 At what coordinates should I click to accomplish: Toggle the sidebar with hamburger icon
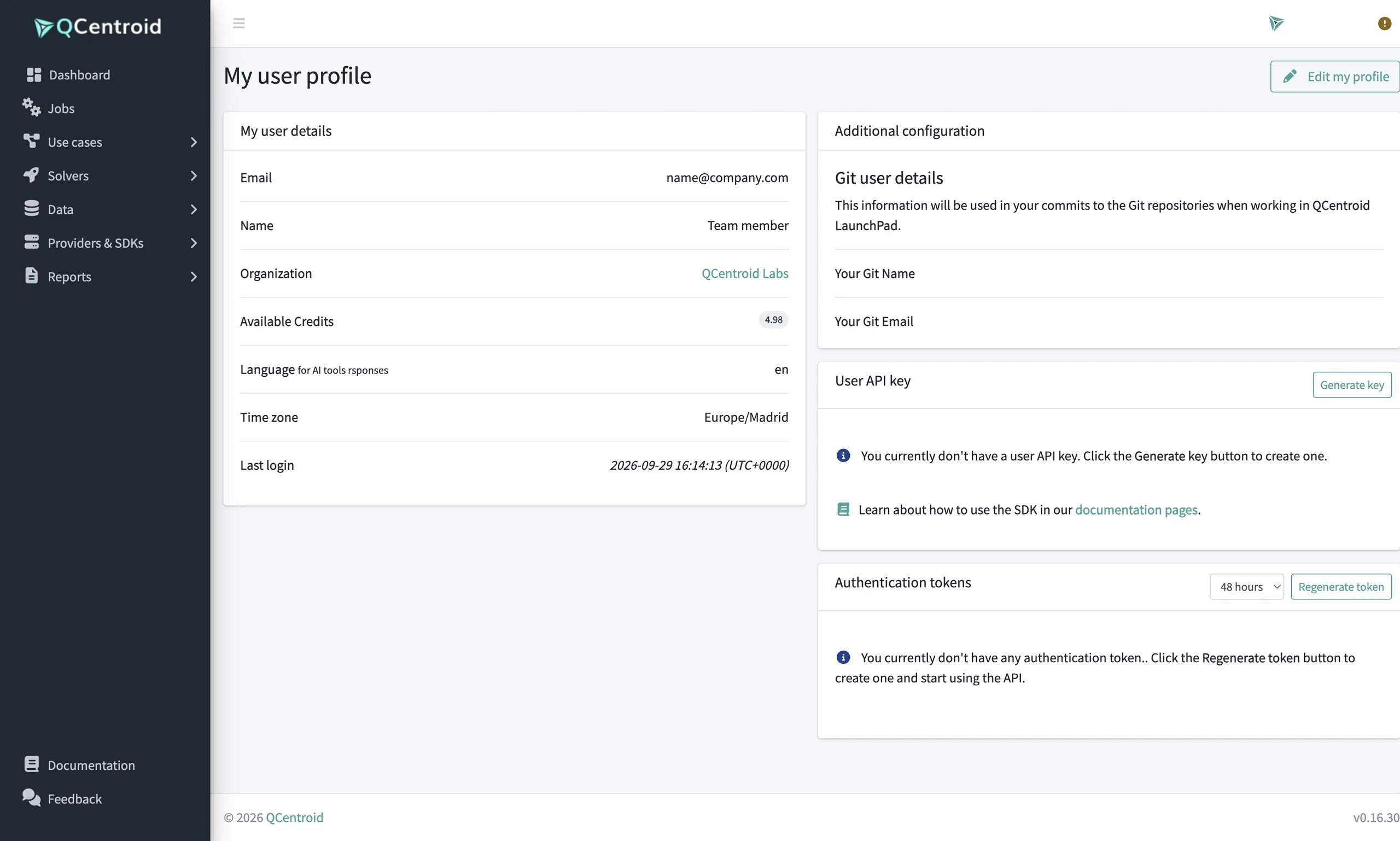pyautogui.click(x=238, y=23)
